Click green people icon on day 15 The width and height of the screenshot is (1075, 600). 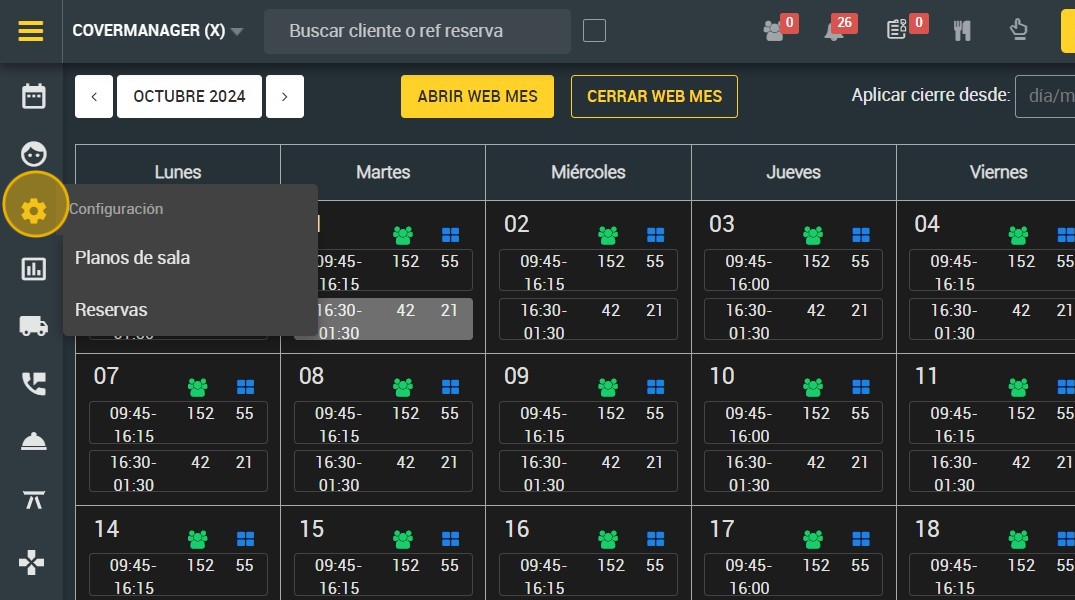pyautogui.click(x=403, y=540)
